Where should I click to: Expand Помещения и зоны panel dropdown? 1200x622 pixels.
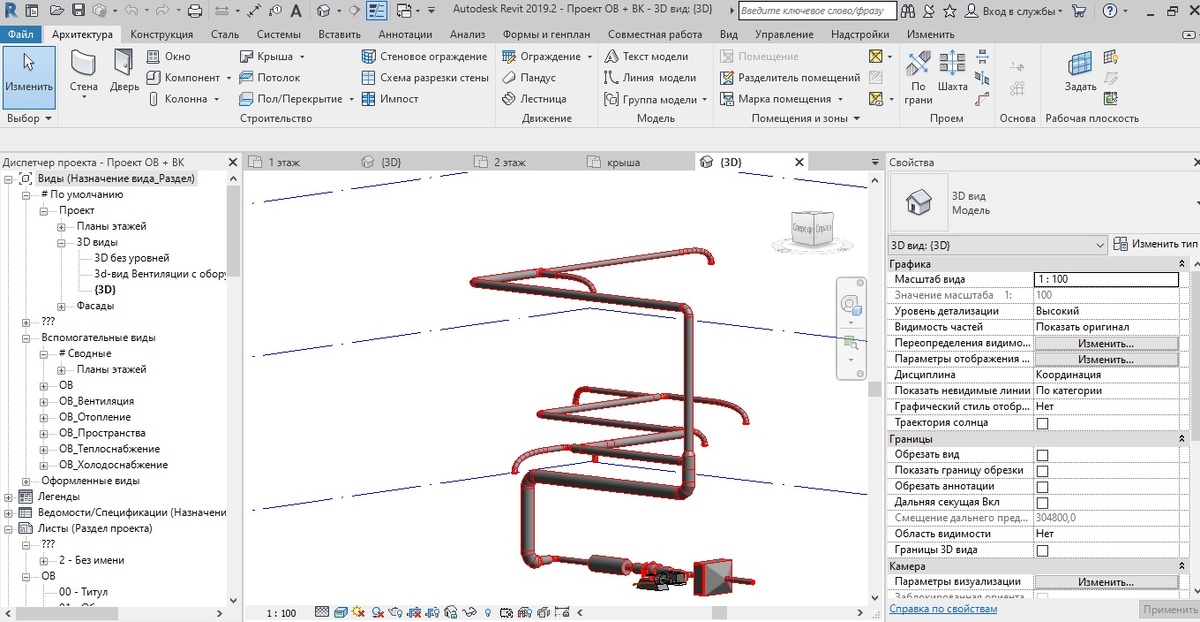pos(806,118)
